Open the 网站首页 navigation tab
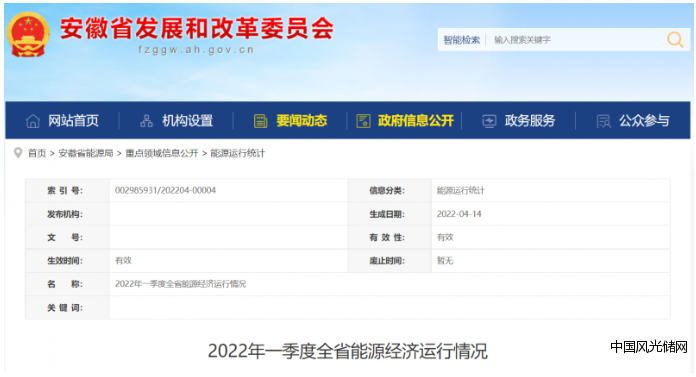 pyautogui.click(x=73, y=121)
